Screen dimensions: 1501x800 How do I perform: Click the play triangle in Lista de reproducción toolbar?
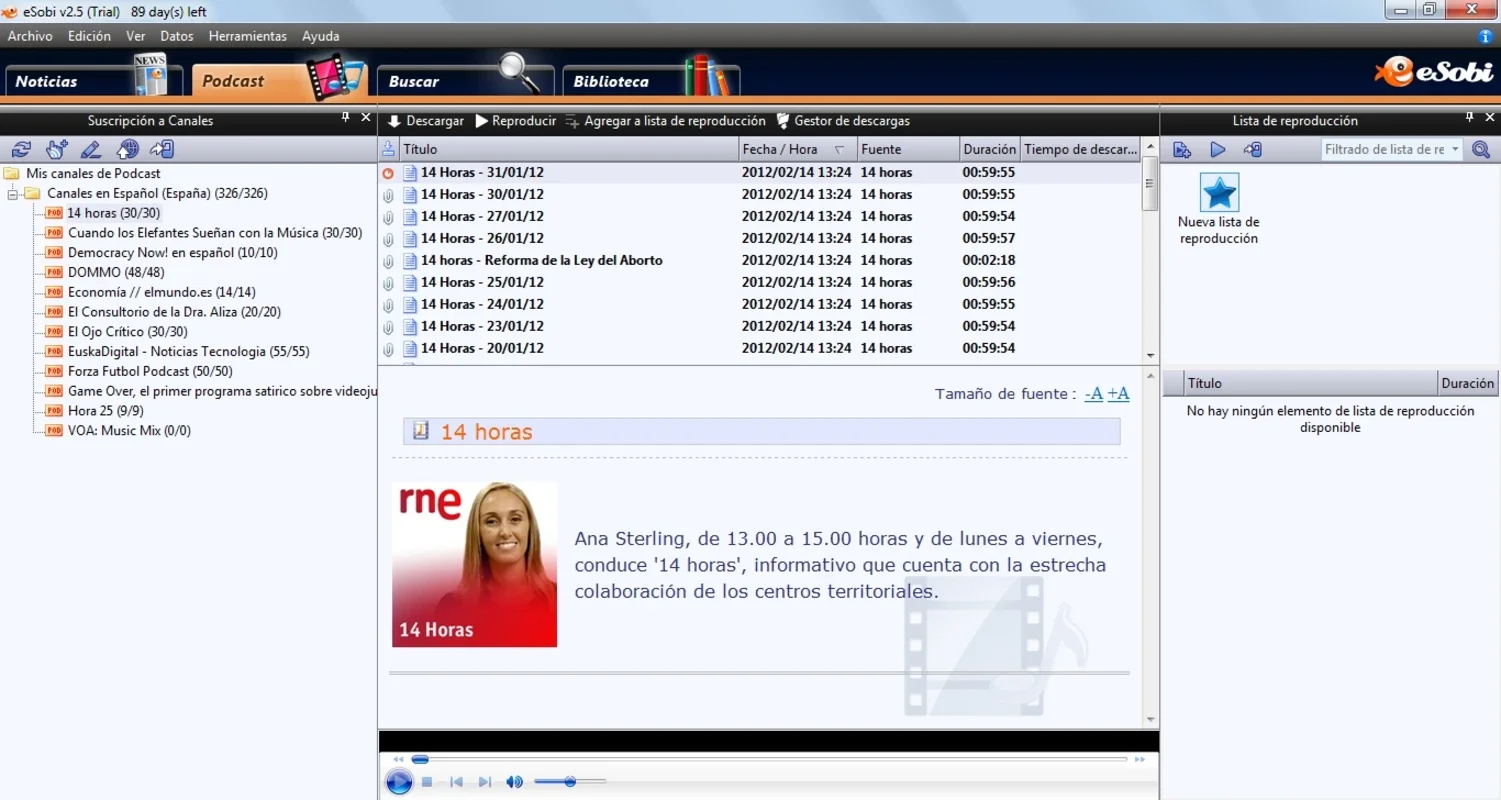(1217, 150)
